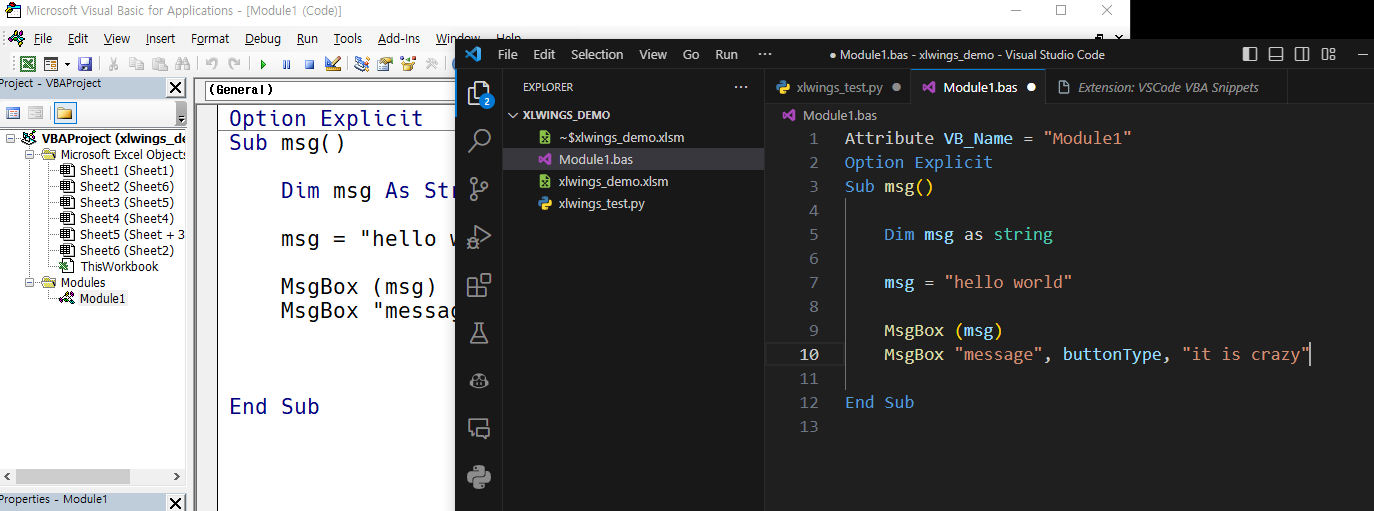Image resolution: width=1374 pixels, height=511 pixels.
Task: Toggle Panel layout button in VS Code
Action: click(x=1276, y=54)
